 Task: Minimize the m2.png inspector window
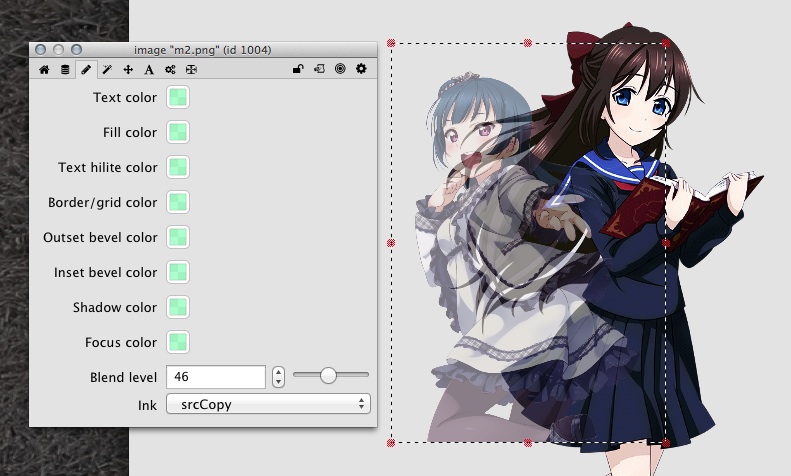pos(59,49)
